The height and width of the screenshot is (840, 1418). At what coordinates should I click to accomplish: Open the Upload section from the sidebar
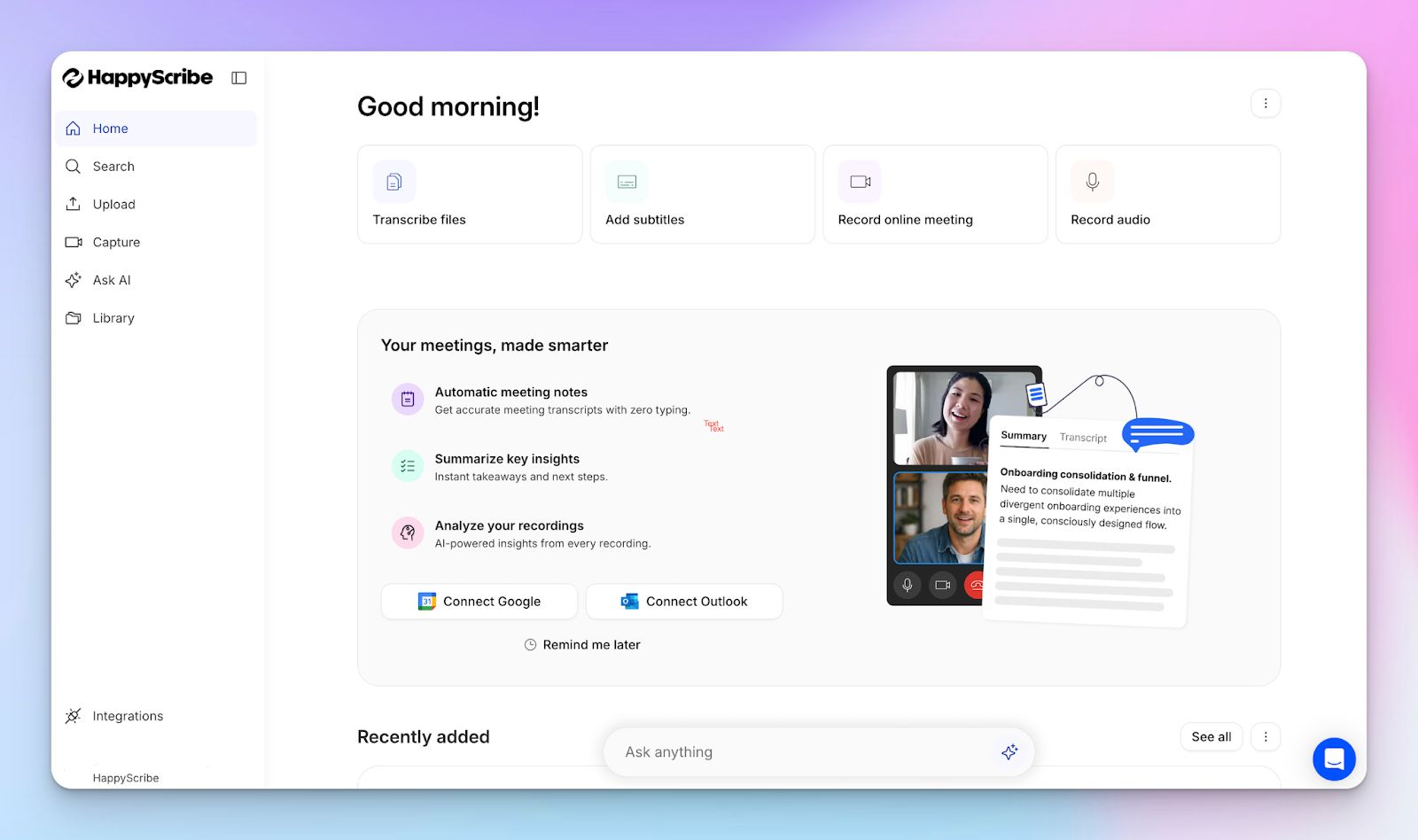click(113, 204)
